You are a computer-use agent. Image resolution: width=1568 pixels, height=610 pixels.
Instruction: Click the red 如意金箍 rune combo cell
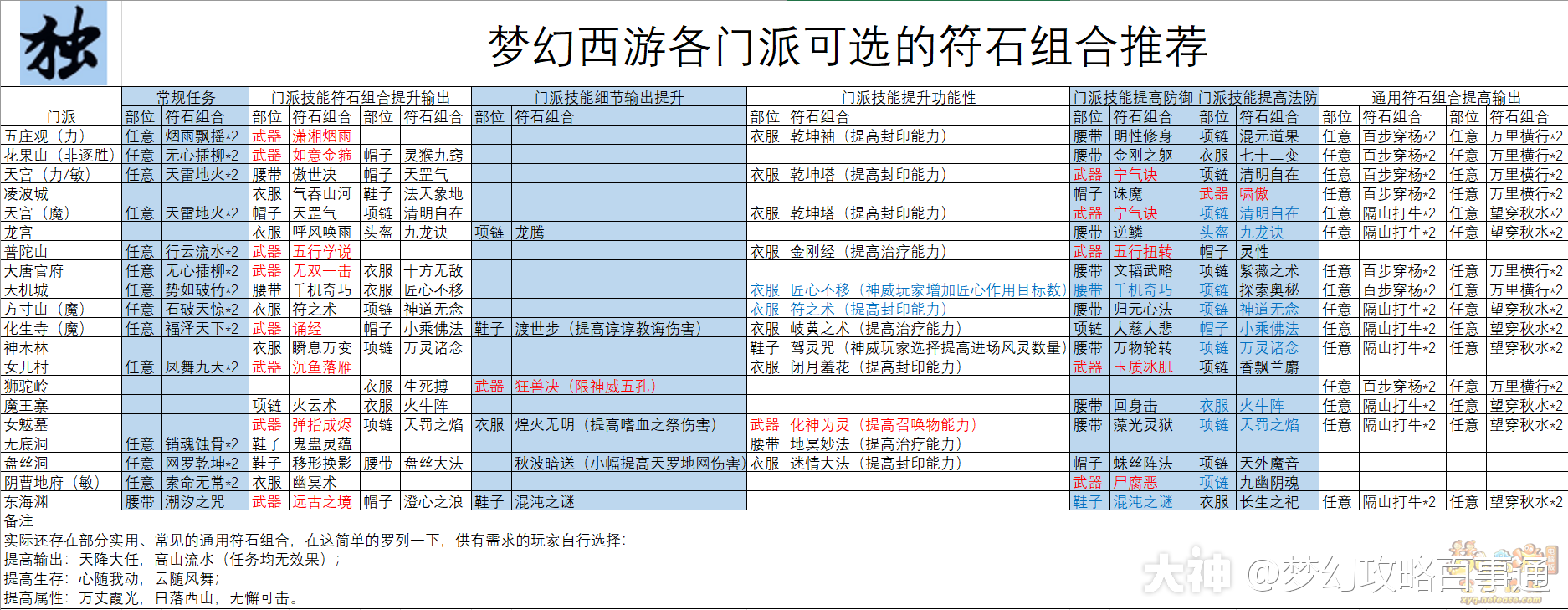321,156
